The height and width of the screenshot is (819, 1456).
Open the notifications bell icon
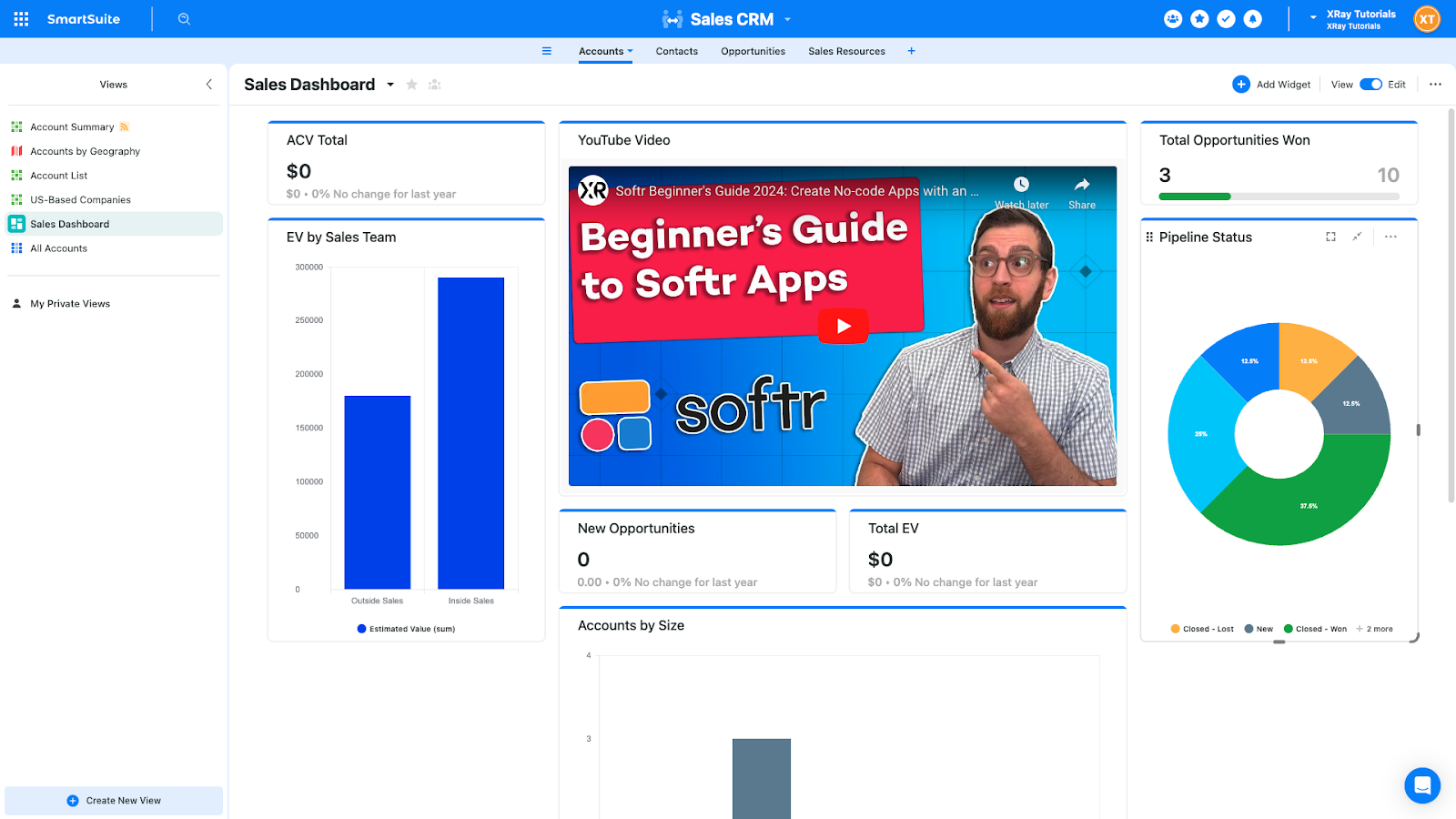point(1253,19)
